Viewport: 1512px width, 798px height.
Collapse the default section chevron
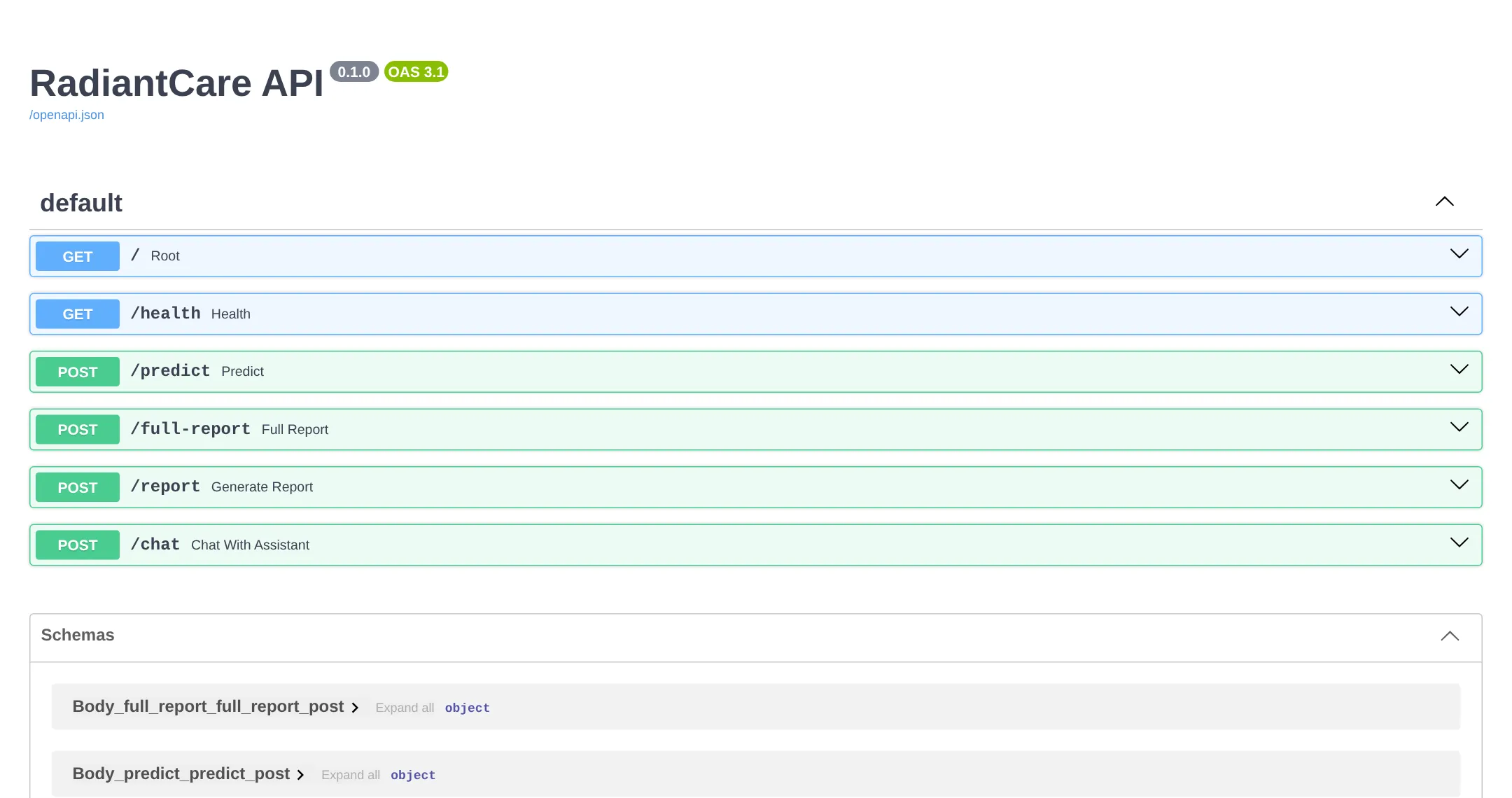pos(1444,202)
